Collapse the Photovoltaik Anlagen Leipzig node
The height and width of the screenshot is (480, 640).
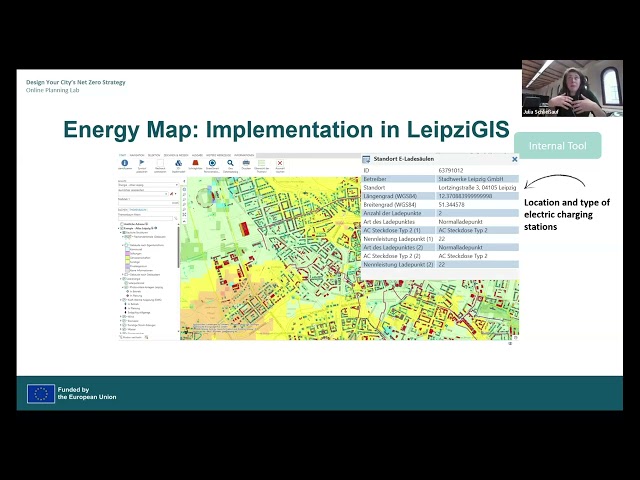[122, 287]
